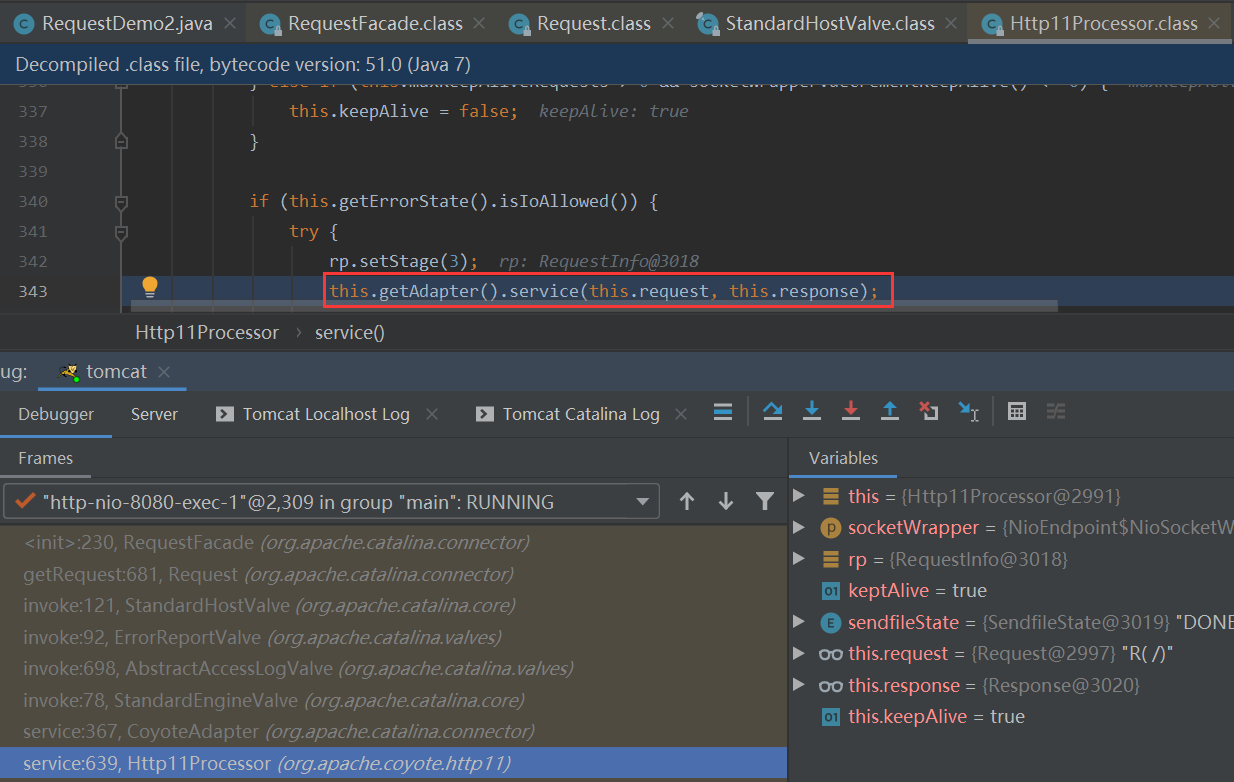
Task: Switch to the Server tab
Action: tap(154, 414)
